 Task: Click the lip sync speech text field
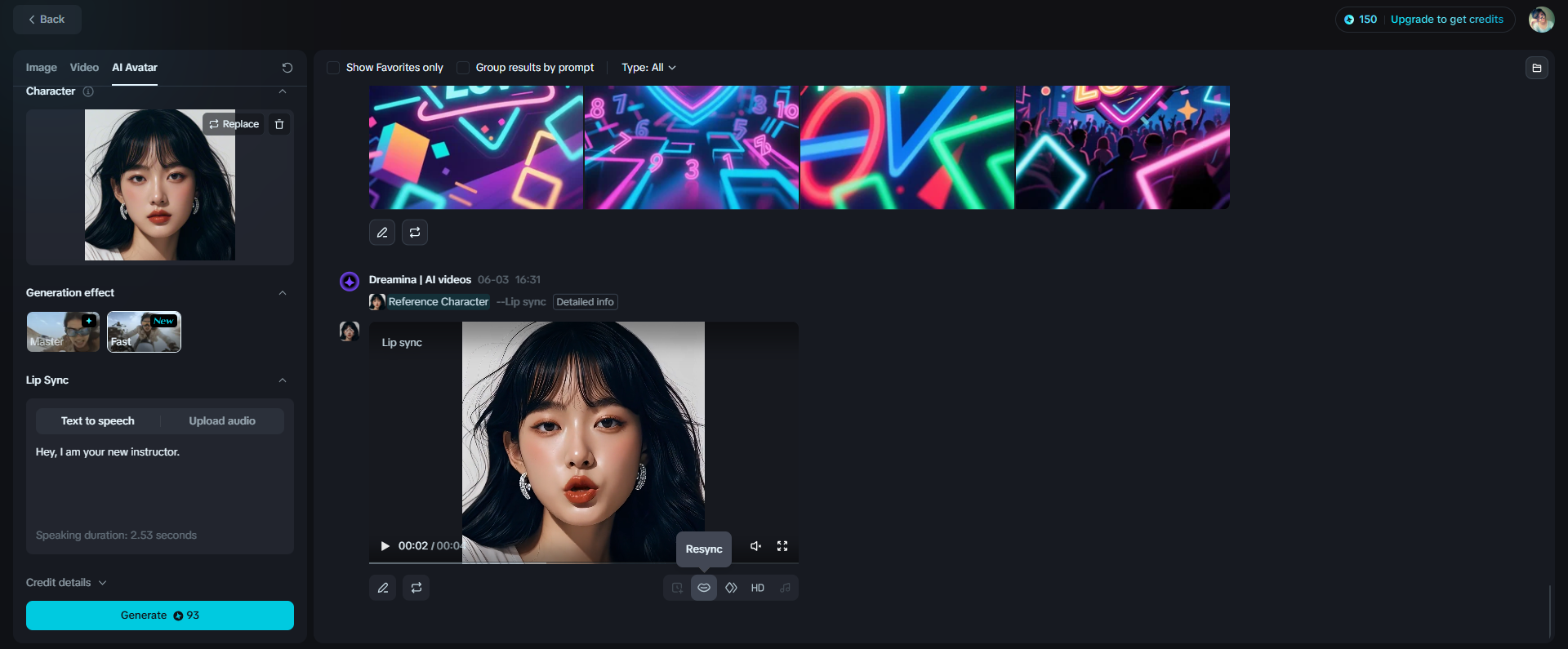click(x=160, y=482)
